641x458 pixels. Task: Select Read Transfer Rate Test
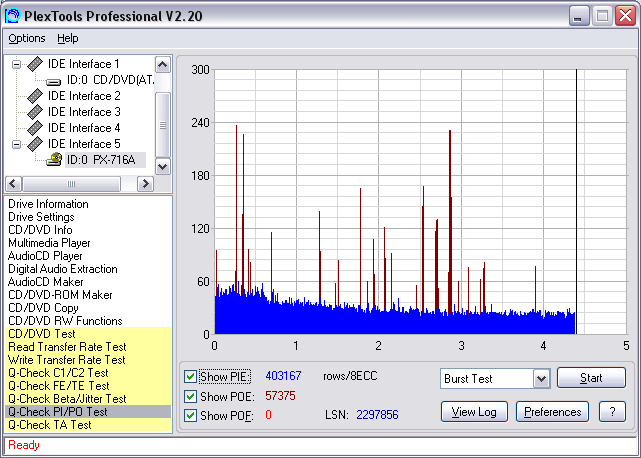point(88,347)
